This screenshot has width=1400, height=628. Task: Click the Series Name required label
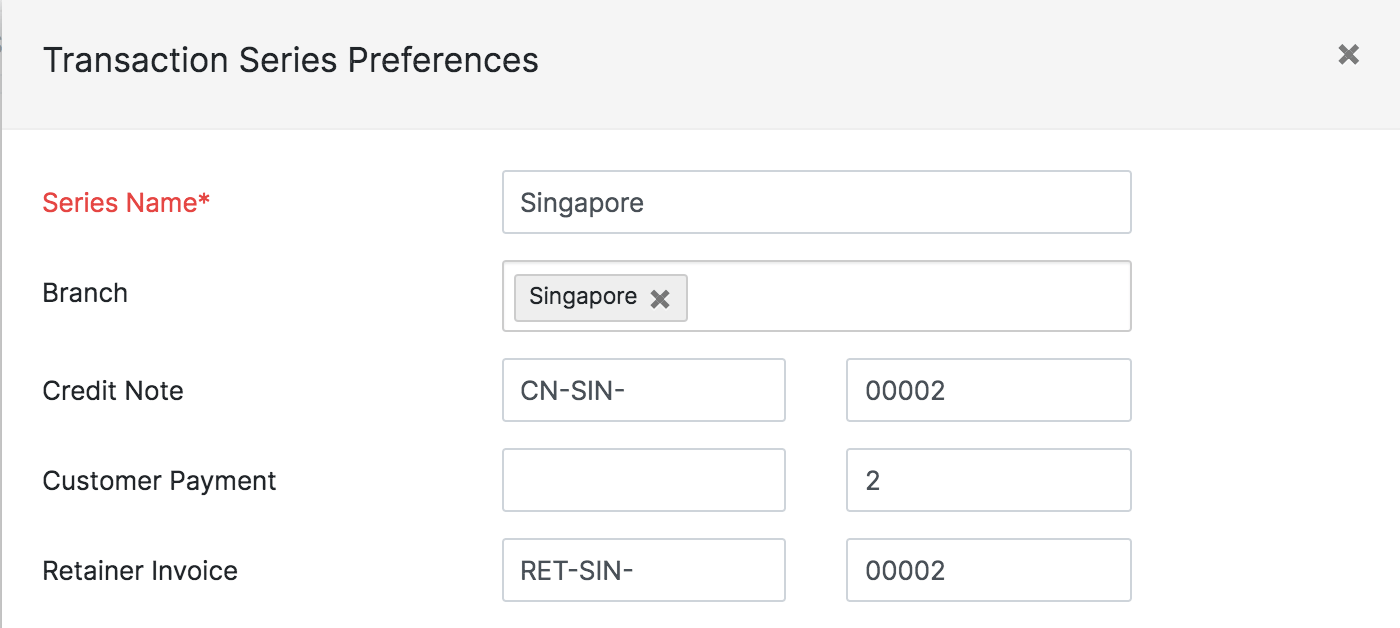pyautogui.click(x=125, y=202)
